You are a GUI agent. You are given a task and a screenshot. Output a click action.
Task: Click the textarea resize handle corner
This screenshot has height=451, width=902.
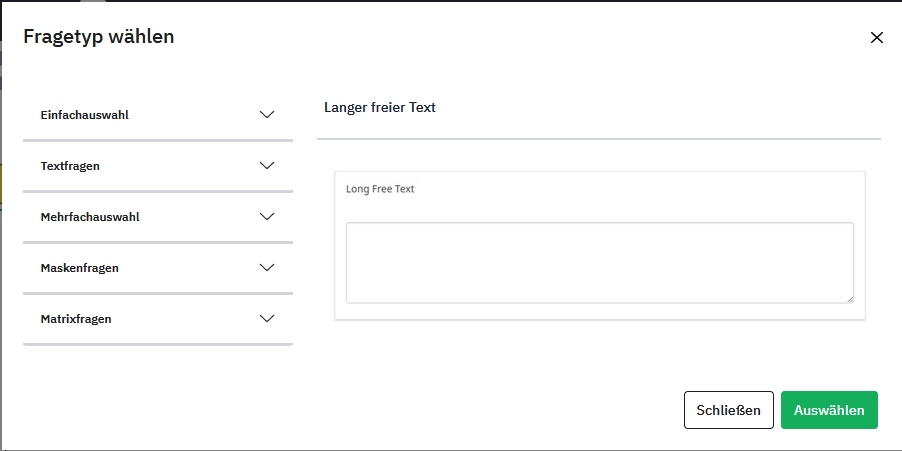pyautogui.click(x=850, y=298)
